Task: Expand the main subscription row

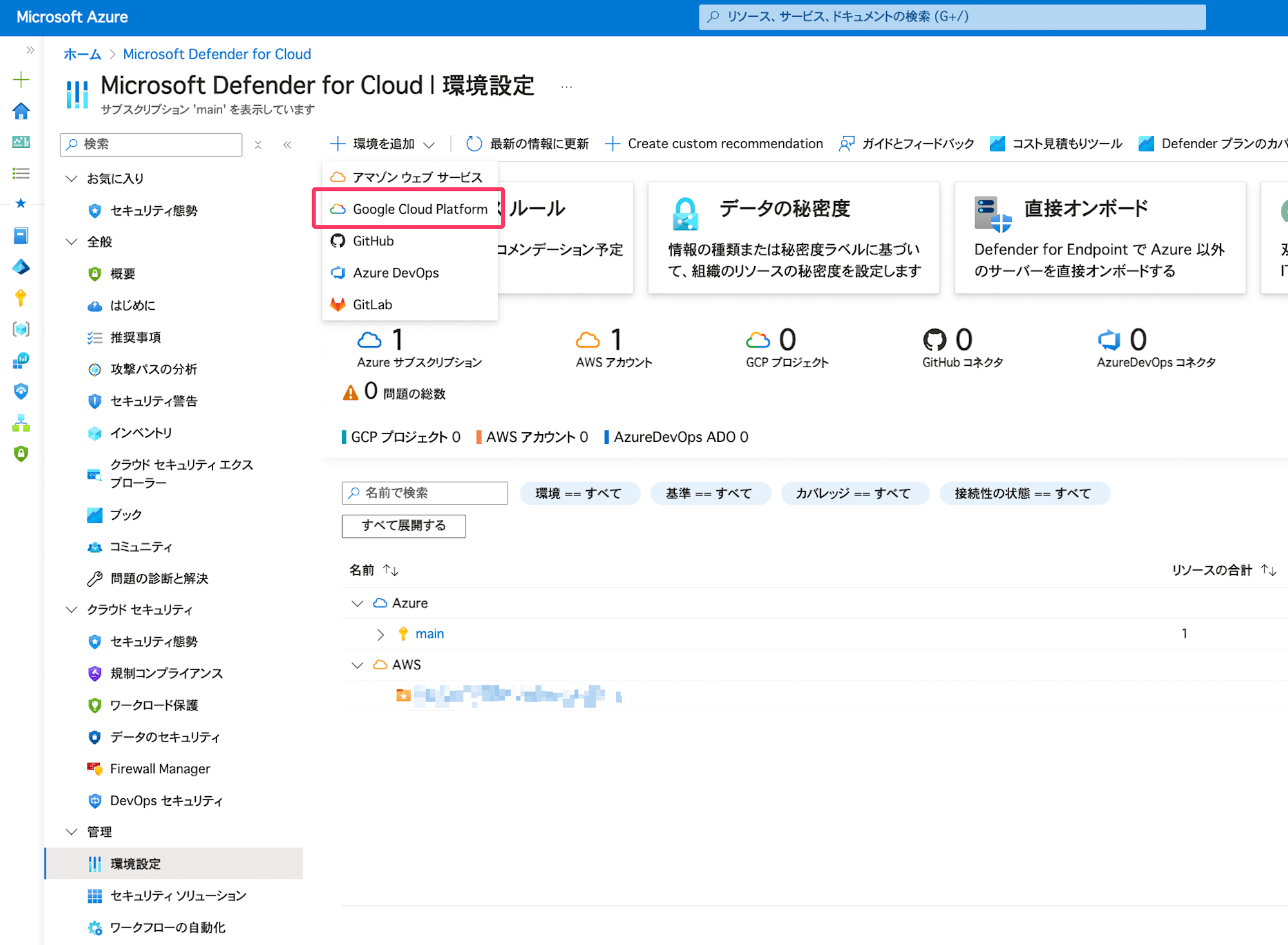Action: point(381,635)
